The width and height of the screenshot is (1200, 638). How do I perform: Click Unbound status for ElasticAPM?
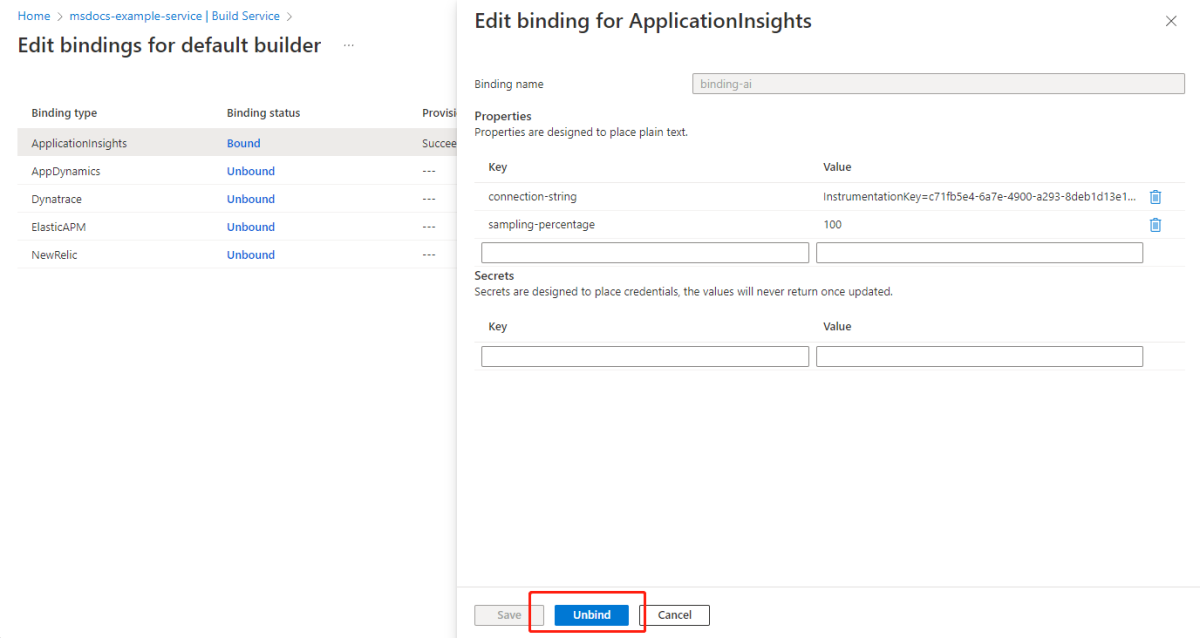coord(250,227)
